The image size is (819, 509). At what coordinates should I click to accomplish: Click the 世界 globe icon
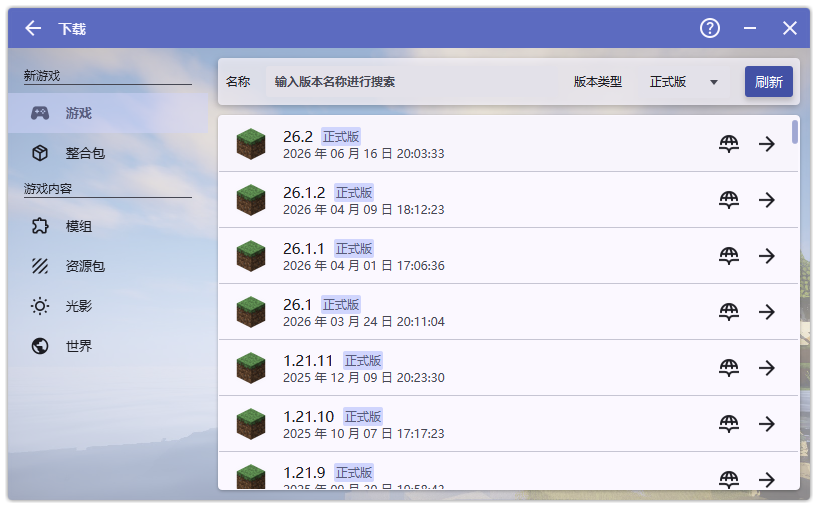(40, 346)
